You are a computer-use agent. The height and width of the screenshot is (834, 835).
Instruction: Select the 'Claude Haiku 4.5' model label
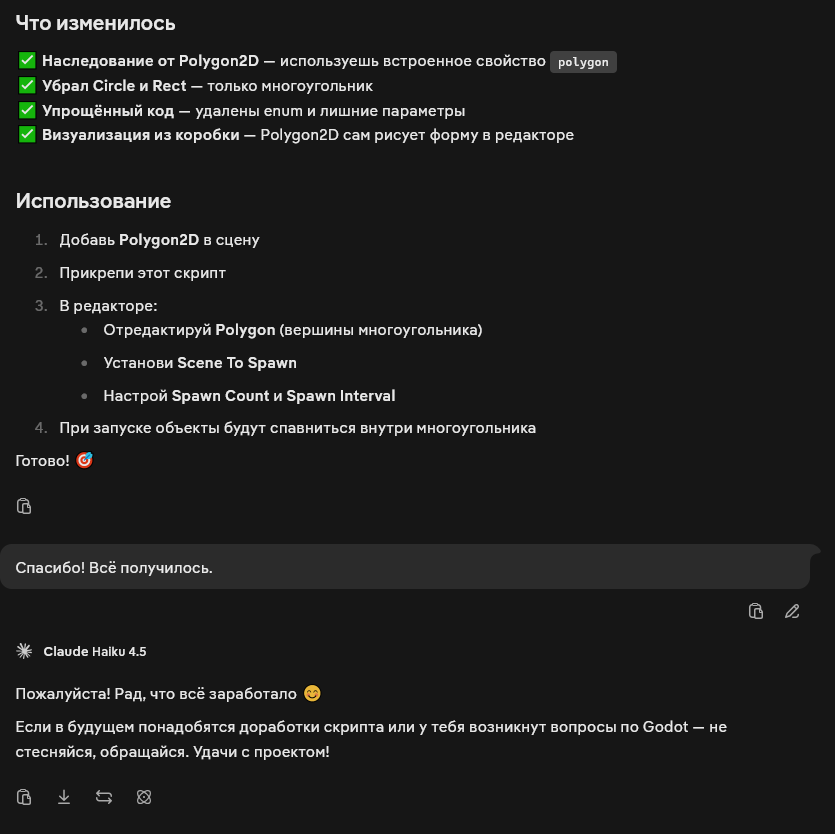point(95,651)
